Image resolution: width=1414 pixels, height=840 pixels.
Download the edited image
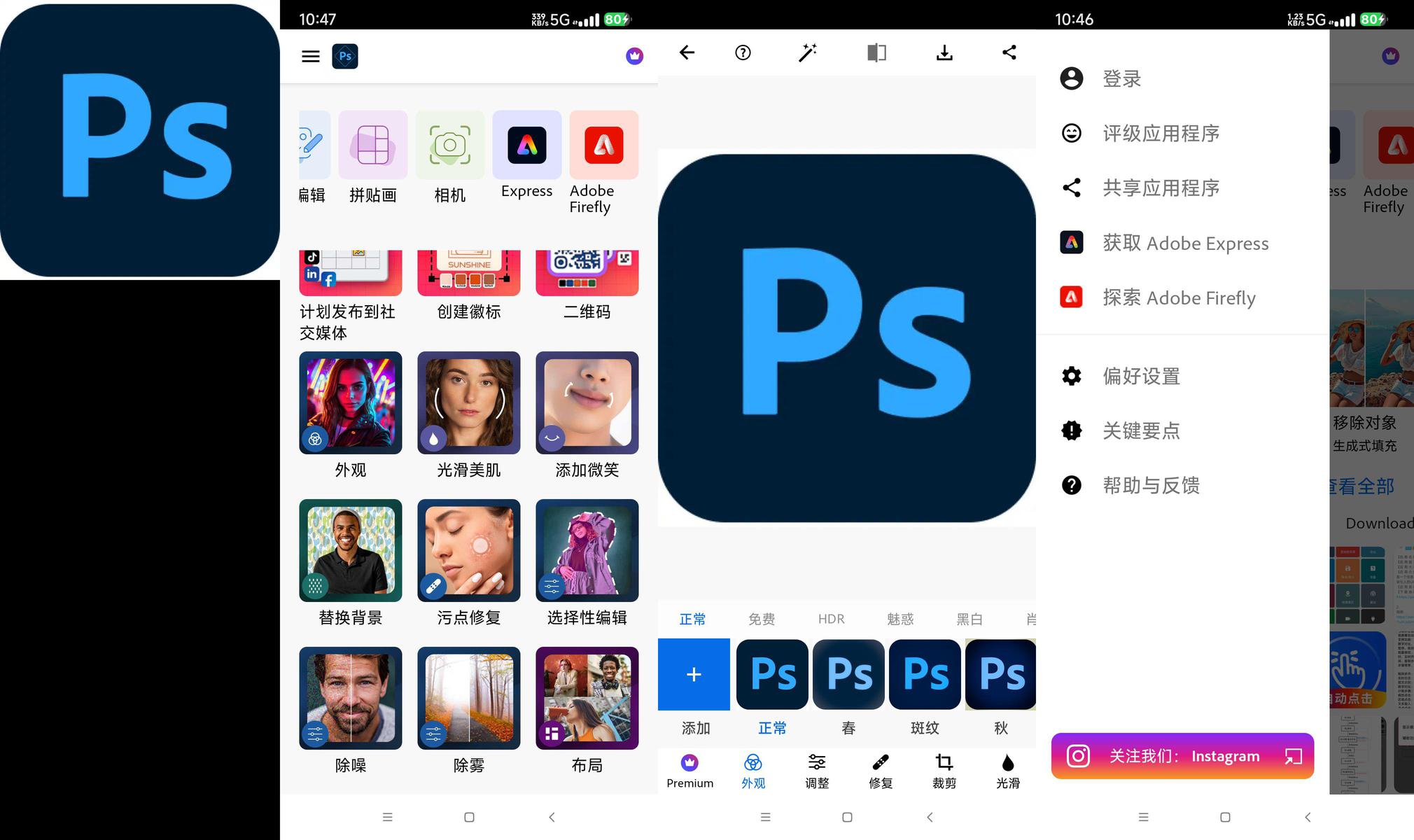[944, 52]
